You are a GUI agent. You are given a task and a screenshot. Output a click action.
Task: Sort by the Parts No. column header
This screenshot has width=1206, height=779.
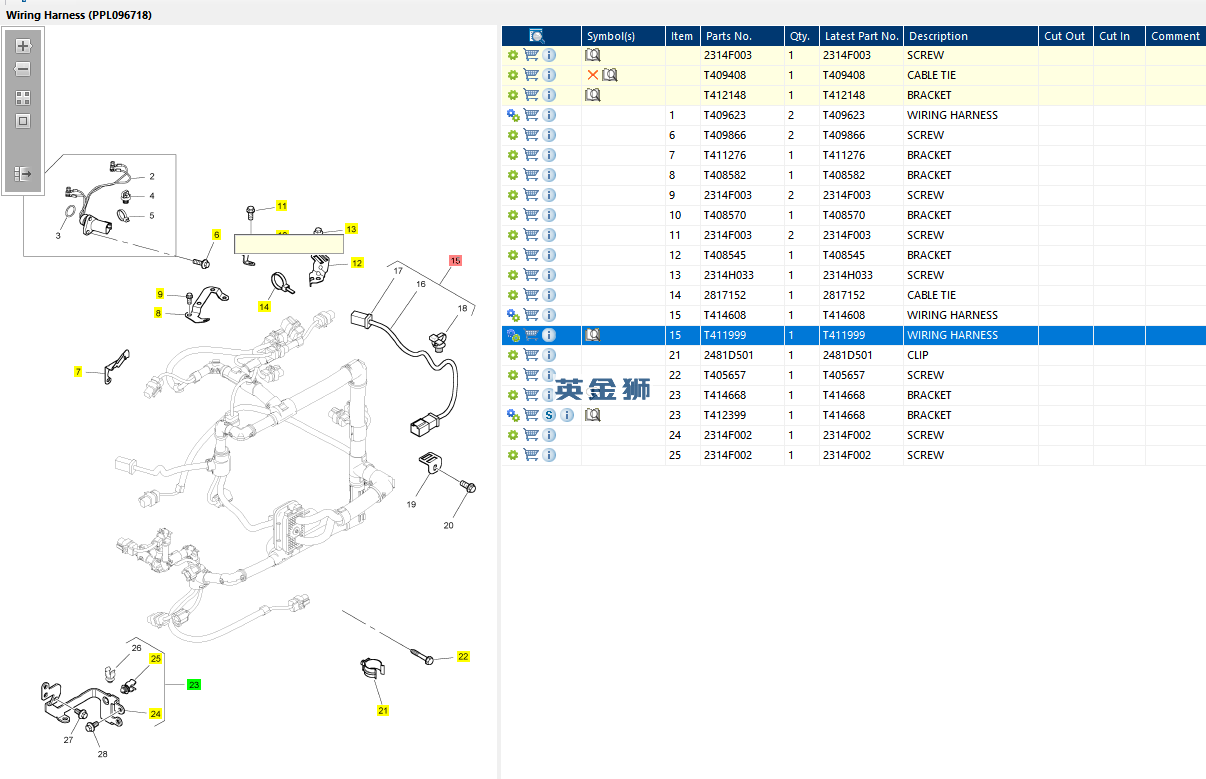pos(727,36)
